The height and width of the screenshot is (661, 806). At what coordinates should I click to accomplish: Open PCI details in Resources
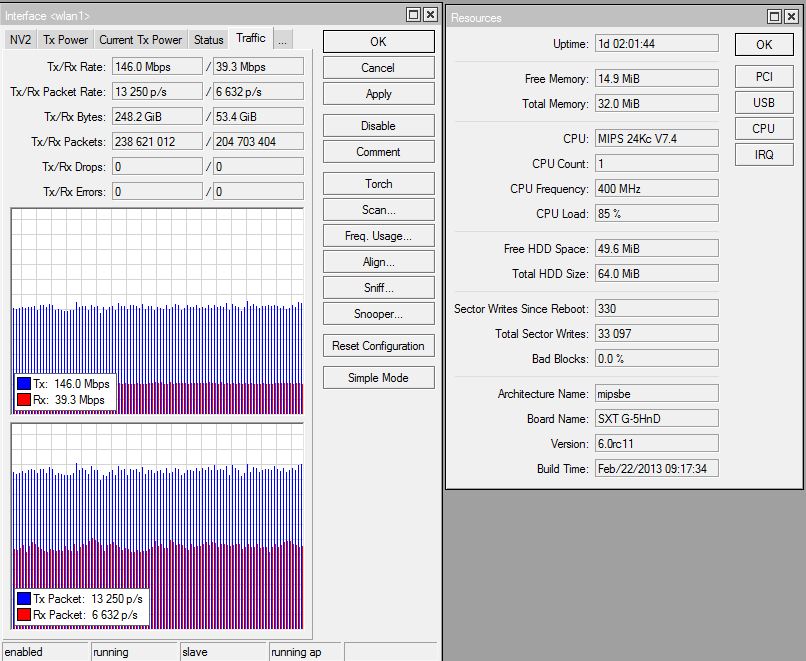click(763, 77)
